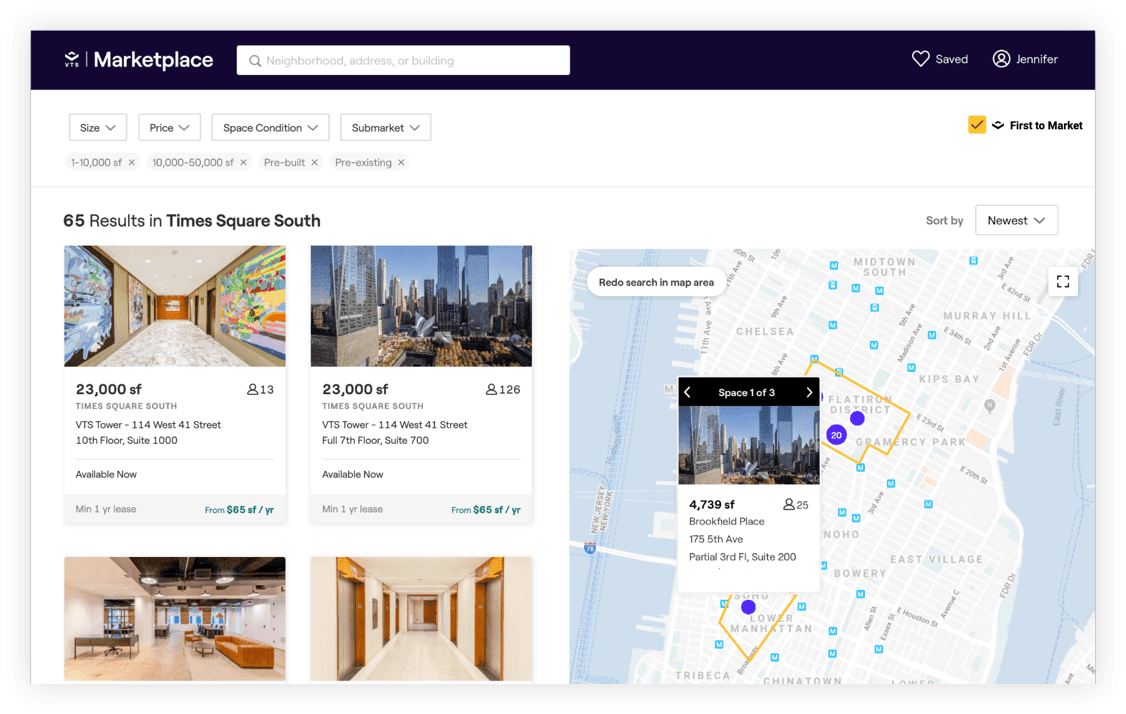Open the Submarket filter dropdown
The width and height of the screenshot is (1126, 714).
386,128
